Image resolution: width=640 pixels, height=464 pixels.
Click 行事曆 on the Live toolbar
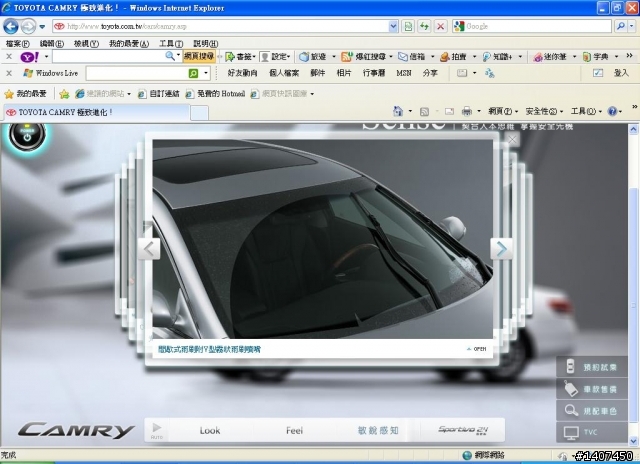(374, 73)
